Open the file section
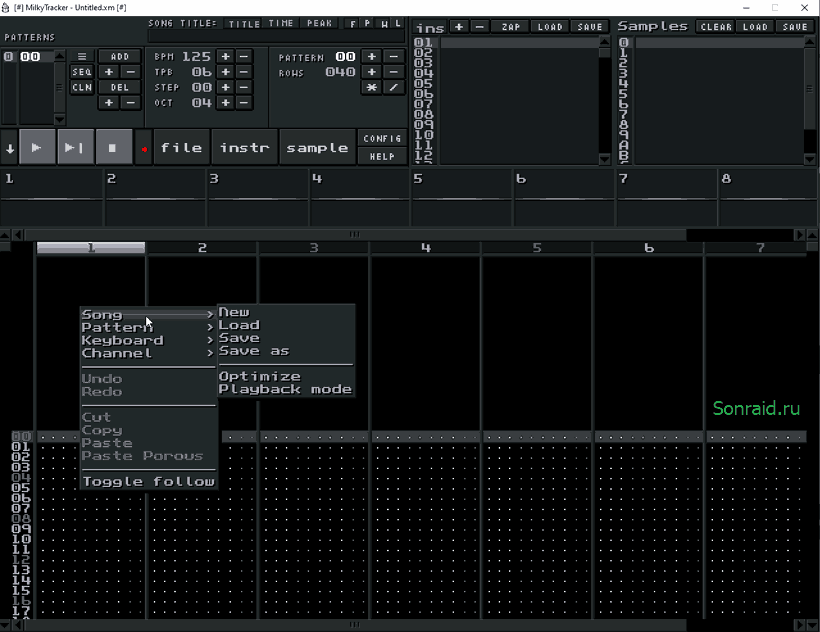 click(181, 148)
